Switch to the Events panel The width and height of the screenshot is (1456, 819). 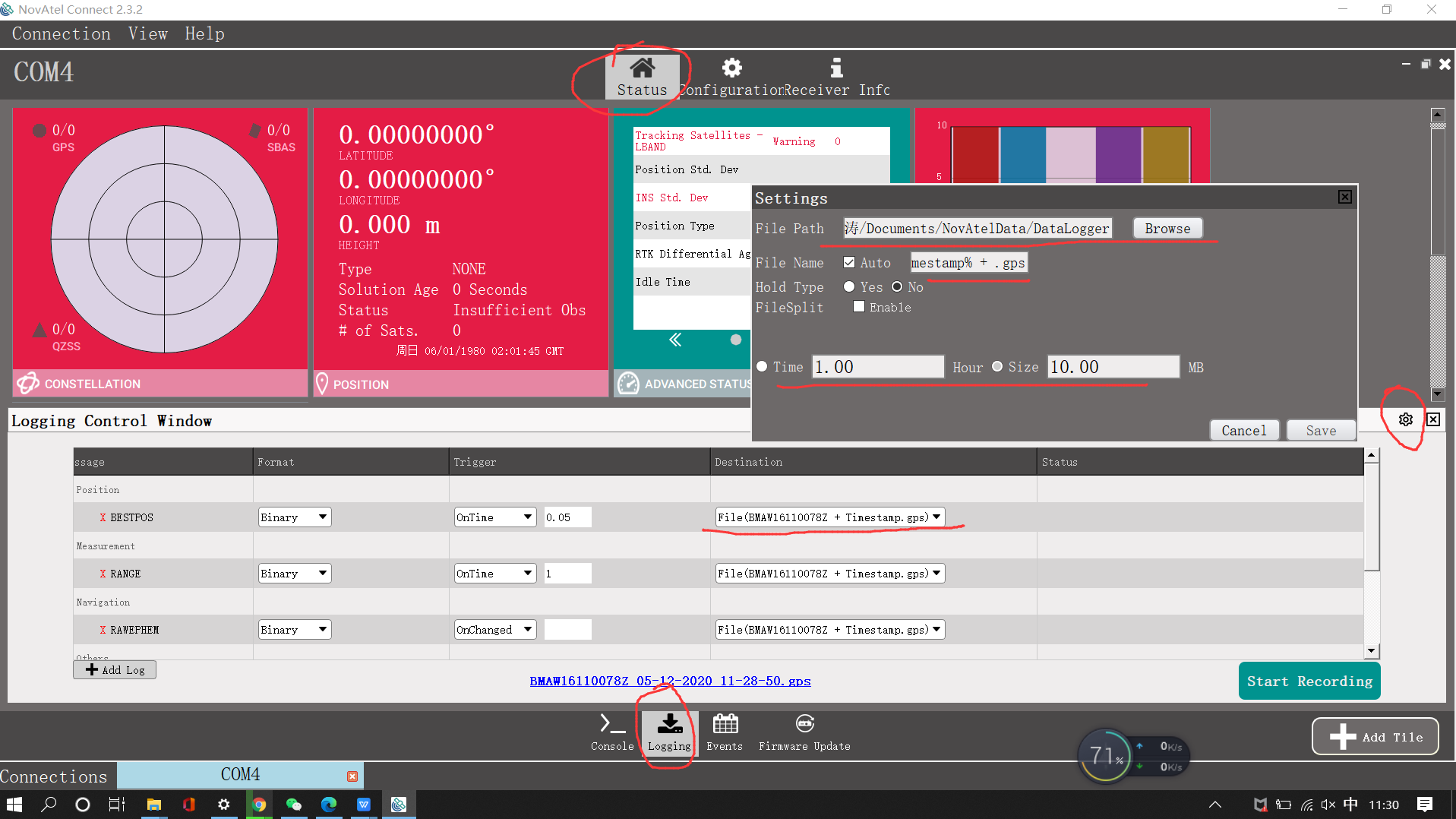(724, 731)
